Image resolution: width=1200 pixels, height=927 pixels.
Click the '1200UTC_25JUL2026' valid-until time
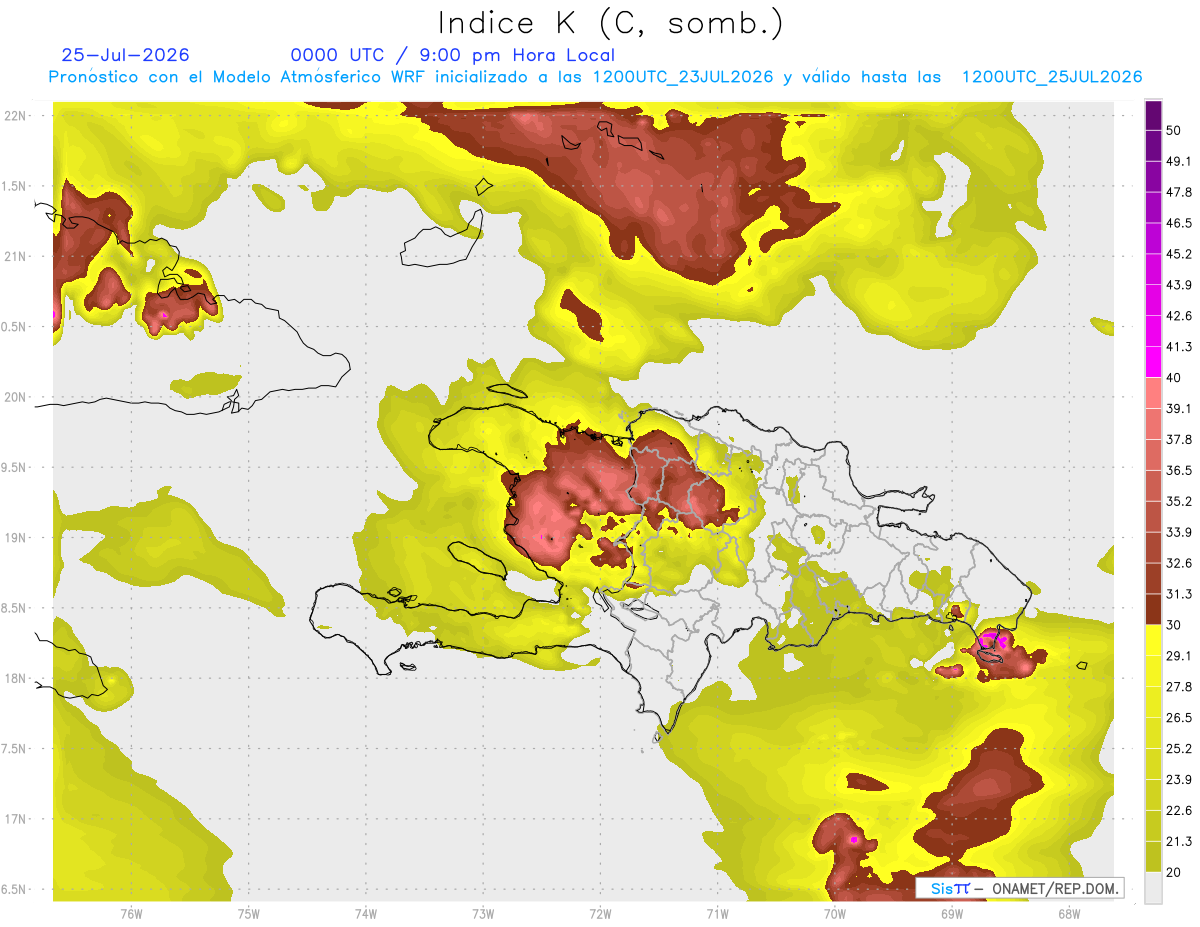coord(1052,77)
